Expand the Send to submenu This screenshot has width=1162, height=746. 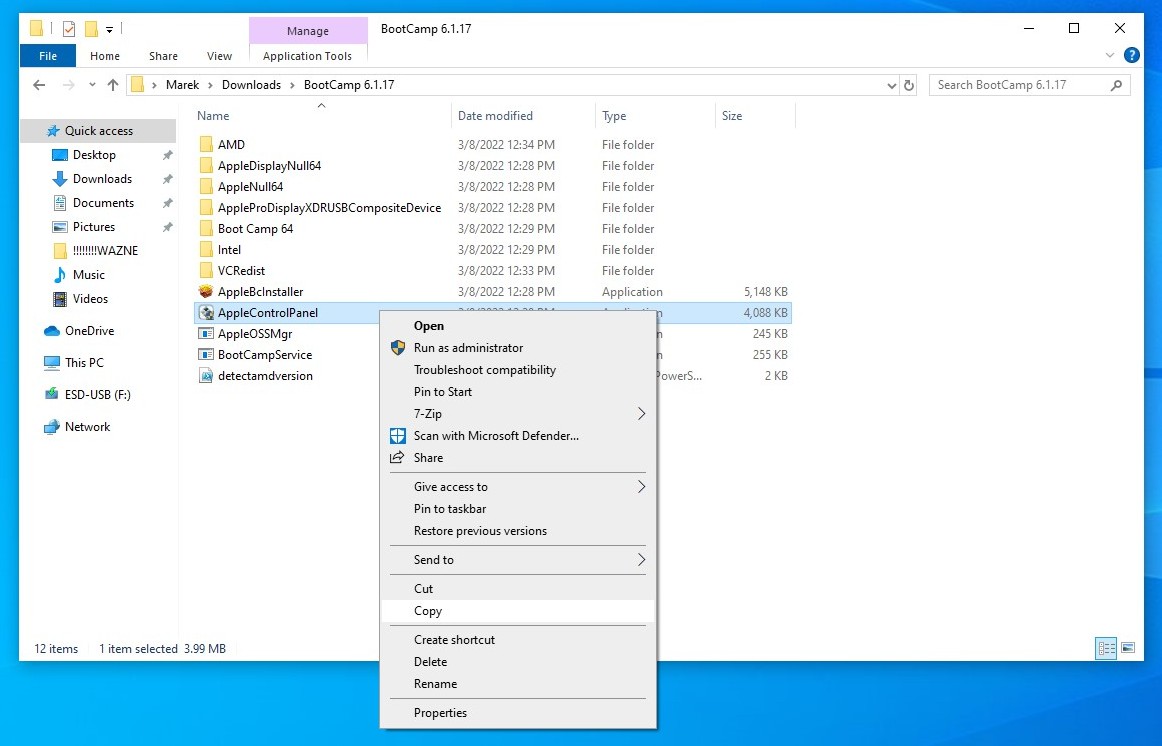[518, 560]
